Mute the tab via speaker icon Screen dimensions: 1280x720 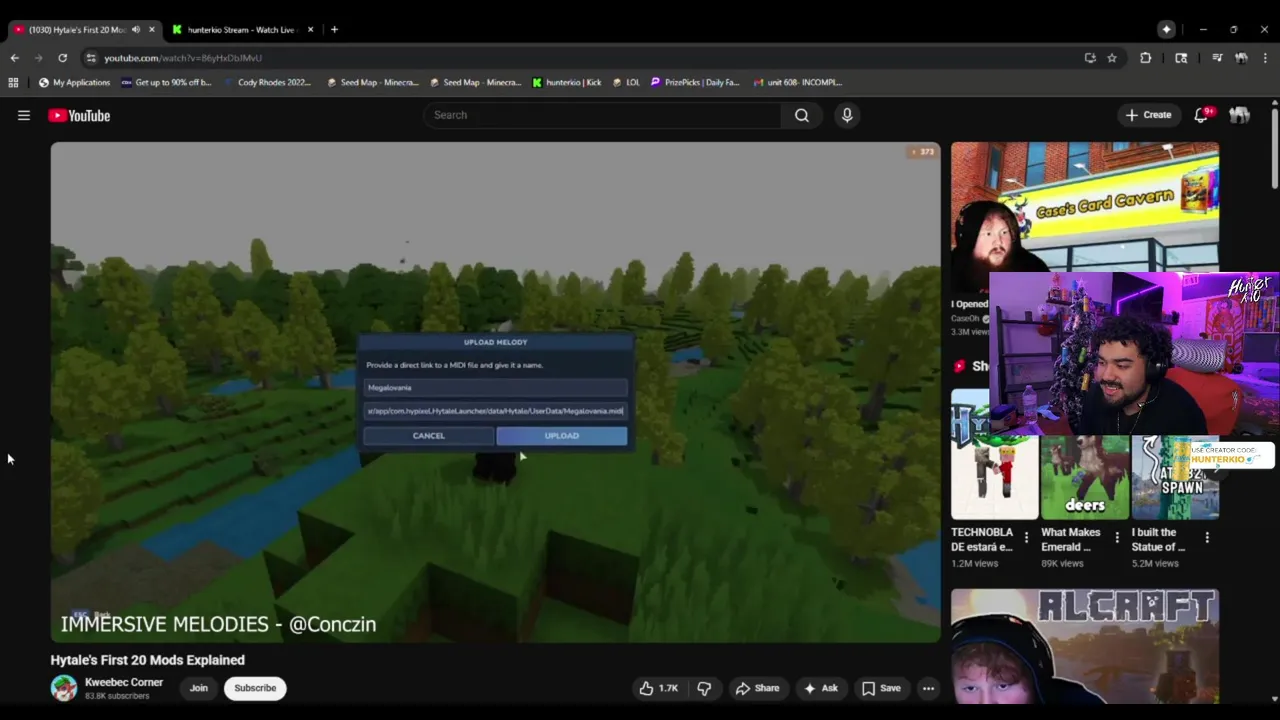pos(136,30)
